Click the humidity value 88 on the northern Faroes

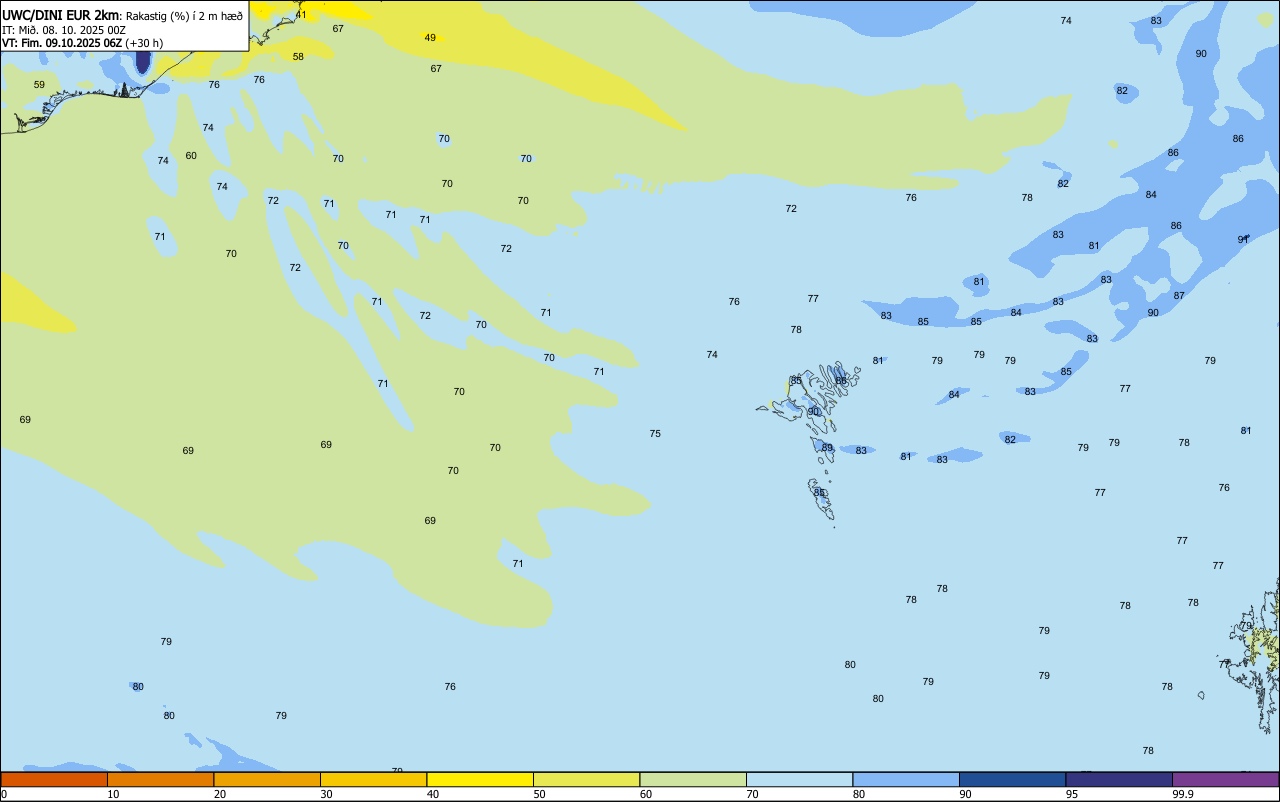[841, 381]
